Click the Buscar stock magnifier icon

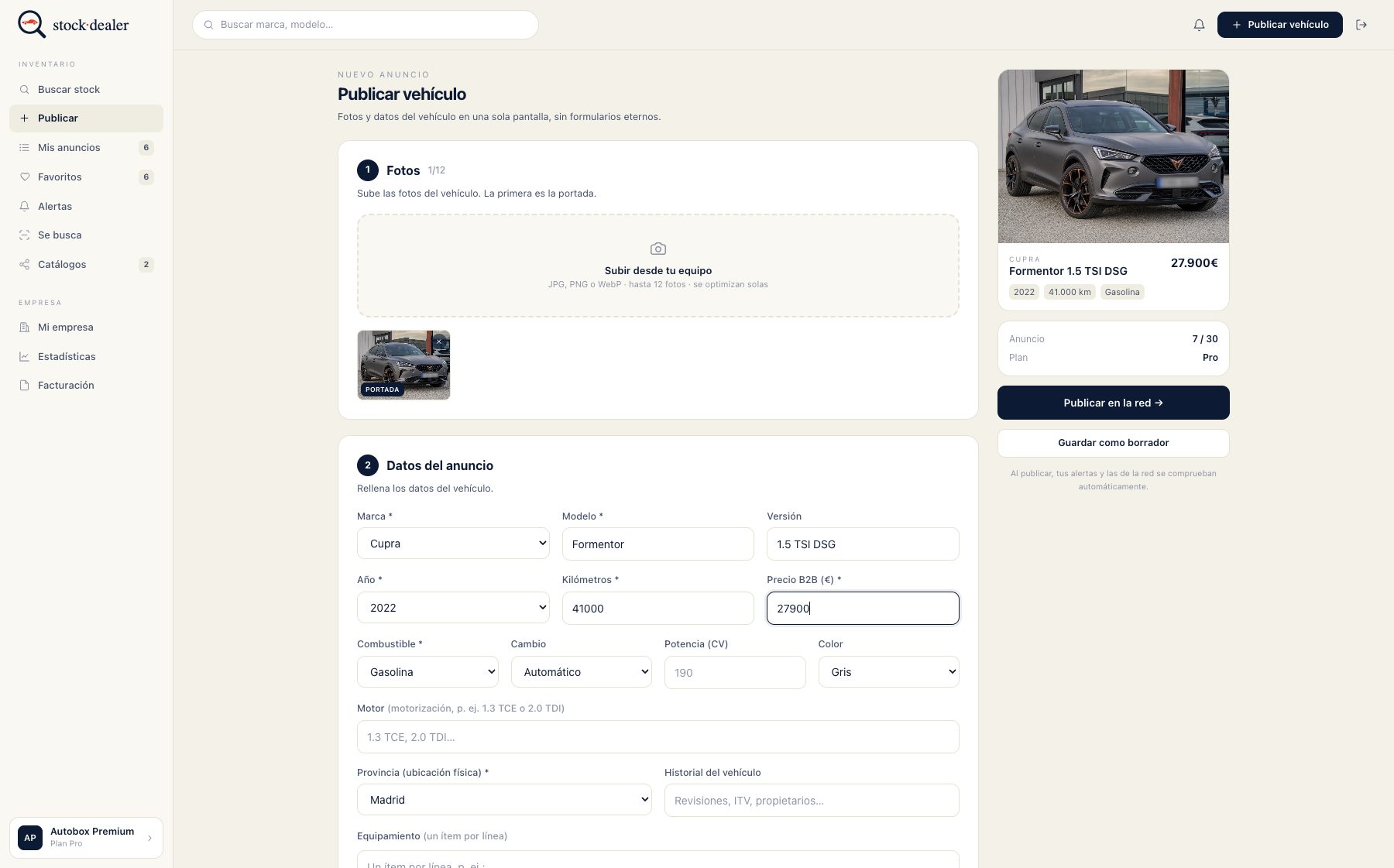[x=25, y=90]
